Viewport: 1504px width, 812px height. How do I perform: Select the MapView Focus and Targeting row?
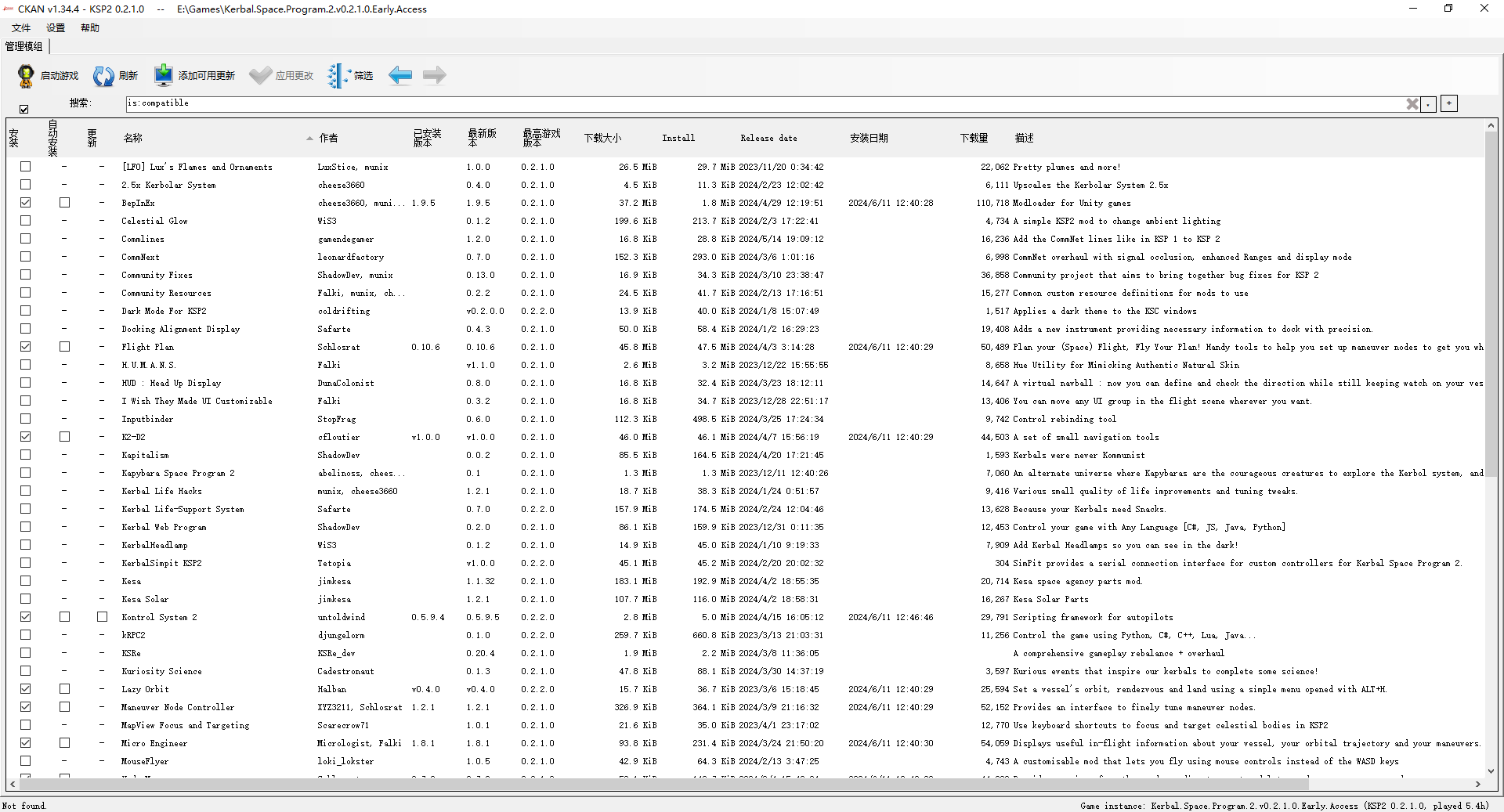point(746,725)
